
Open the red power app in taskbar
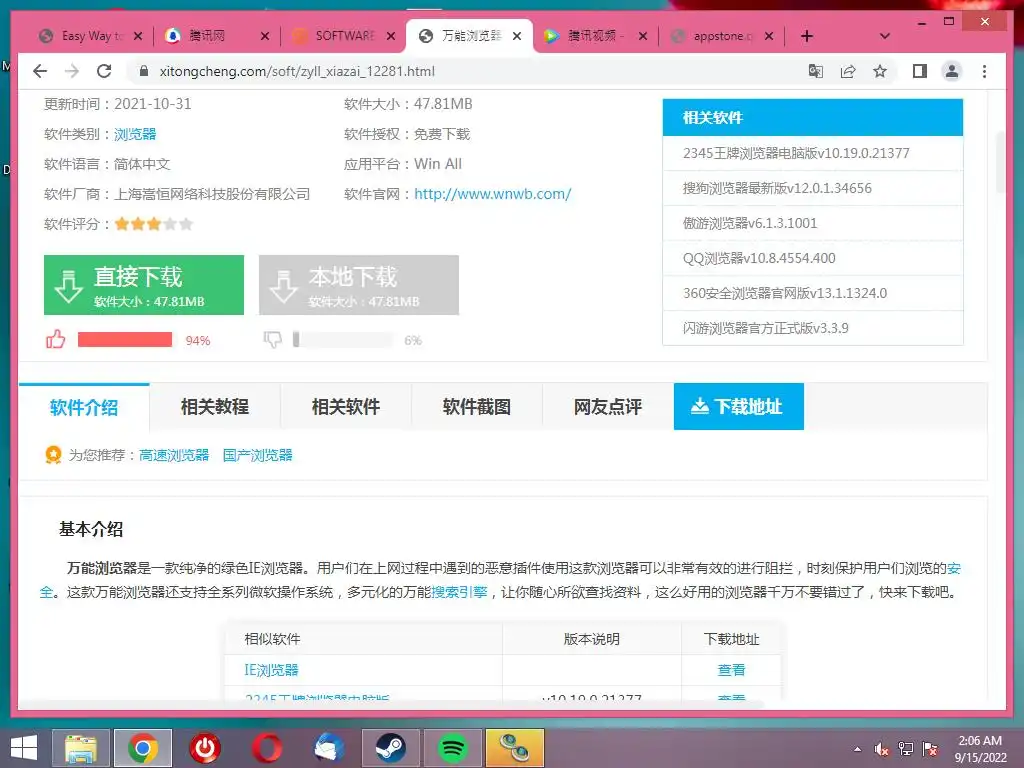205,748
